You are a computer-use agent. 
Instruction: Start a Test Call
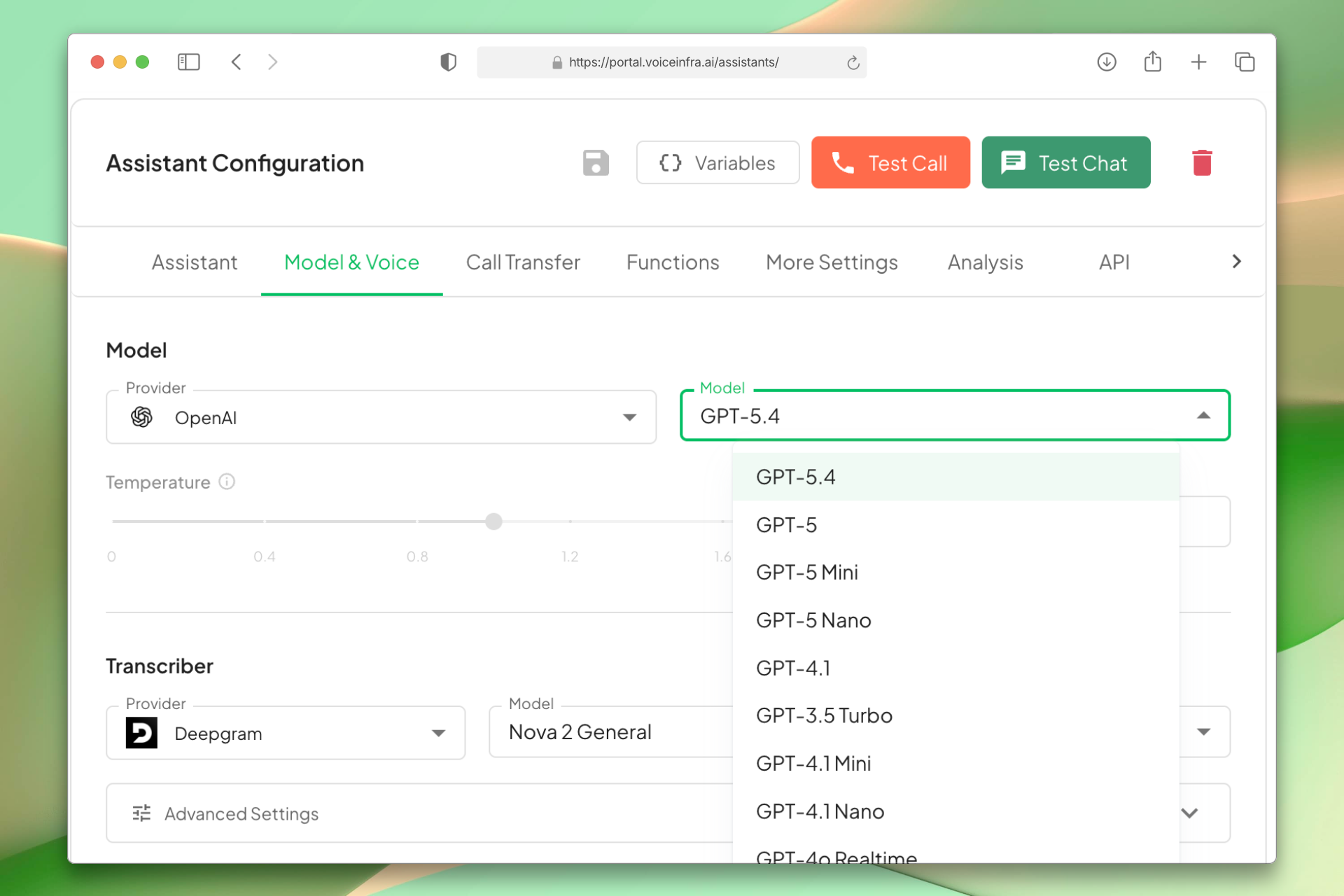(890, 162)
